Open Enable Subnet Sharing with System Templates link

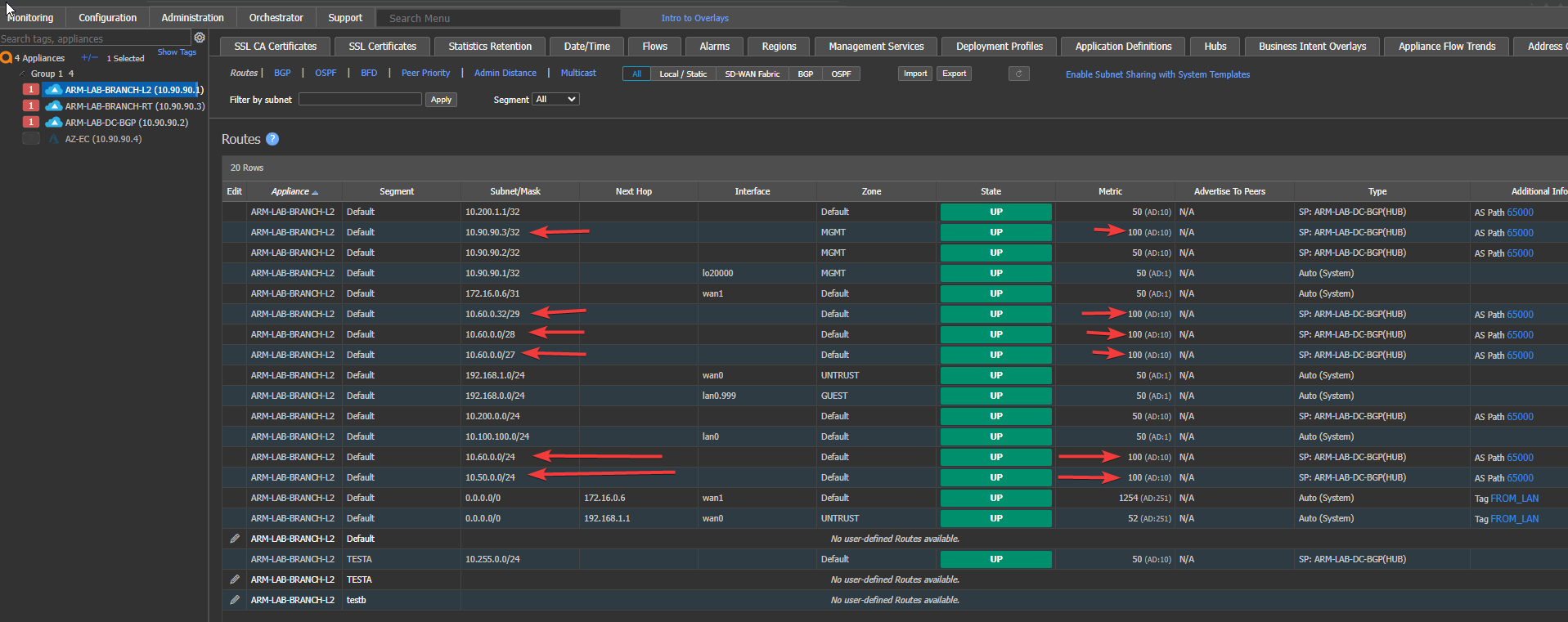coord(1157,74)
